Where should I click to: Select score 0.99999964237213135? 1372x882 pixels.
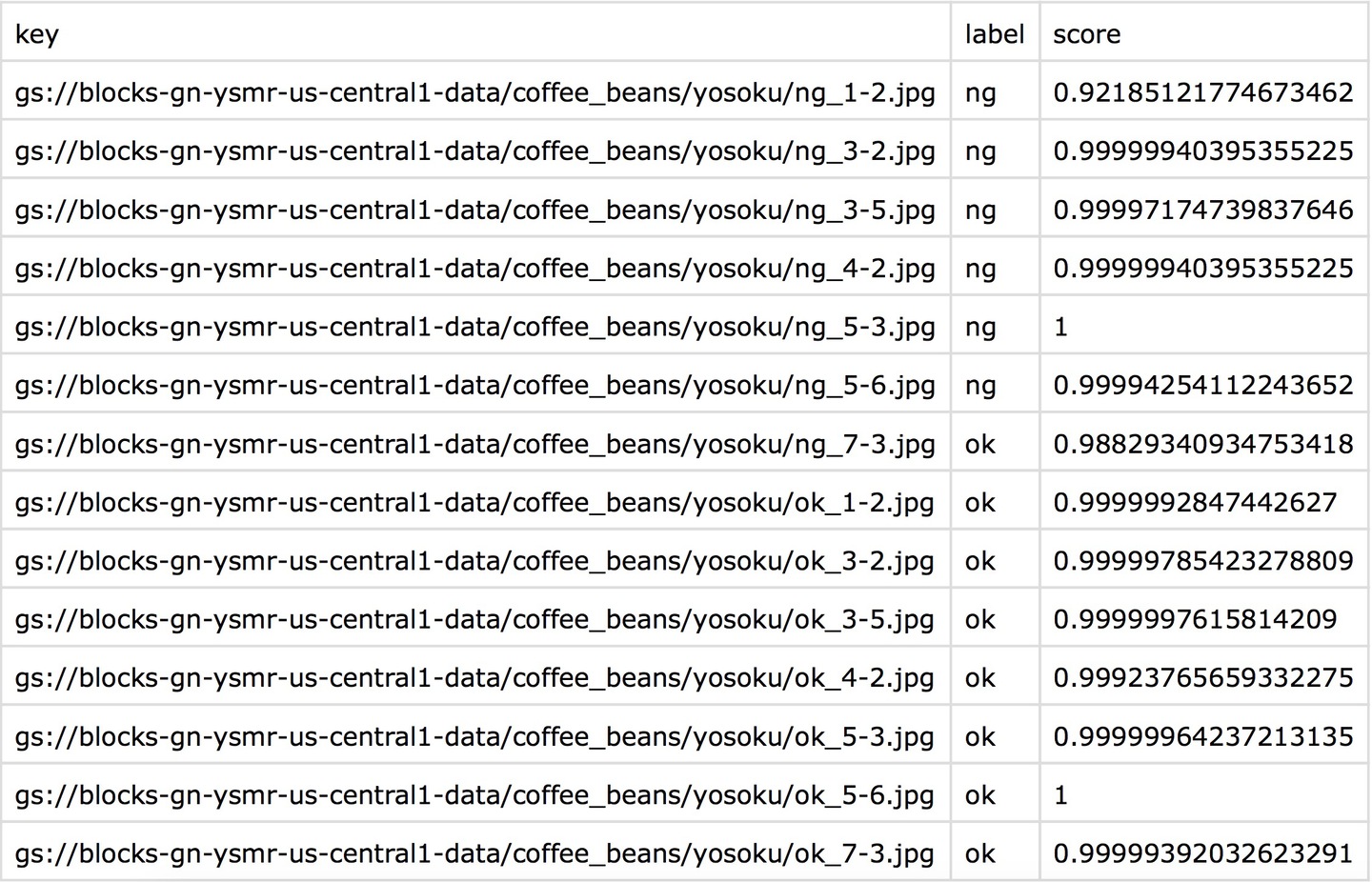[1203, 736]
